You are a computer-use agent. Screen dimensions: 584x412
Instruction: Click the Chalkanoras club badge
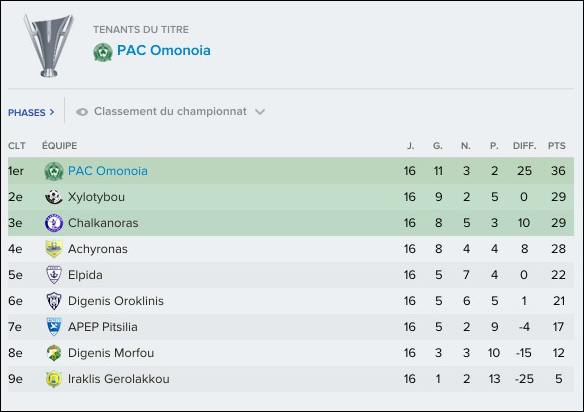pos(54,223)
